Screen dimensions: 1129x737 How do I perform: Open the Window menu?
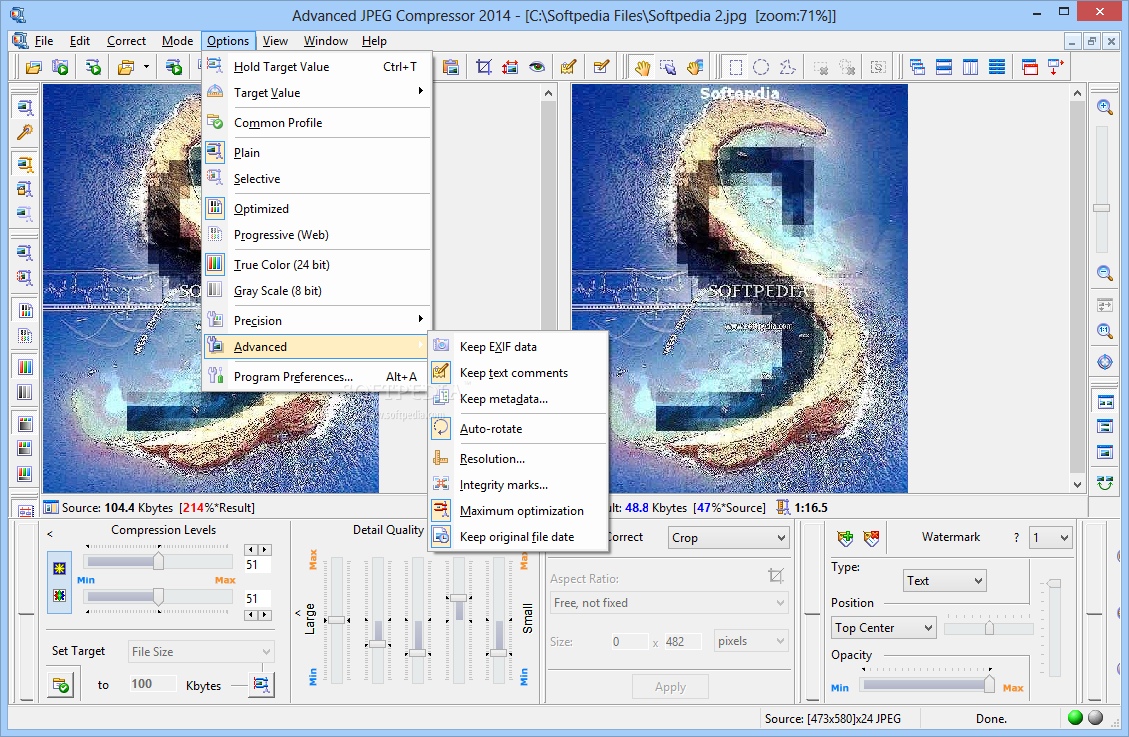pos(325,41)
